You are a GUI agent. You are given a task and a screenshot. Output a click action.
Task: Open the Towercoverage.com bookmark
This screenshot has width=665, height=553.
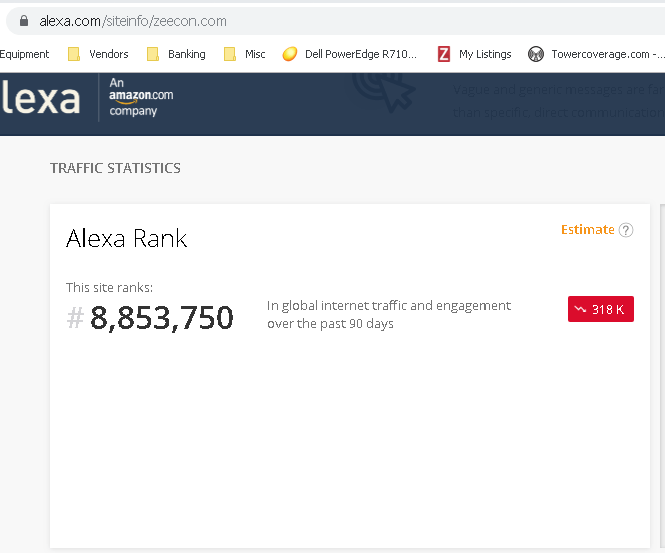click(x=596, y=54)
